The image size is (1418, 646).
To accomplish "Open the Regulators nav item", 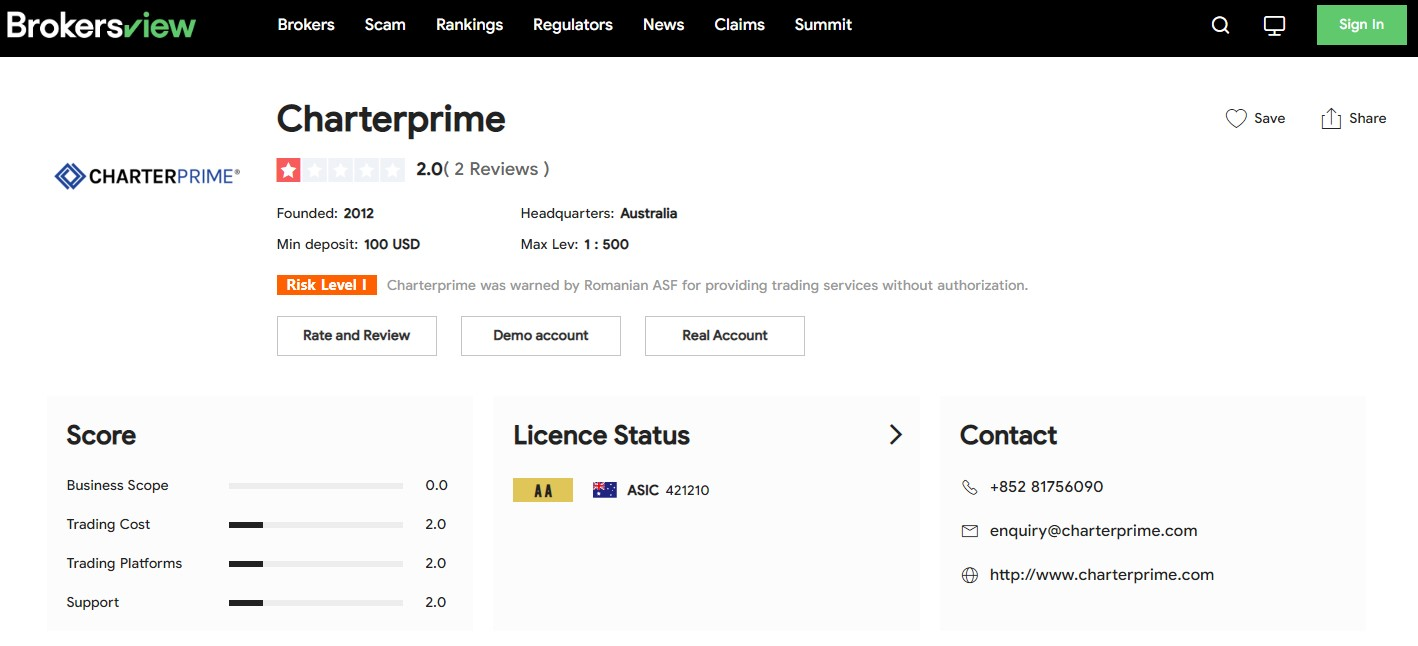I will tap(572, 25).
